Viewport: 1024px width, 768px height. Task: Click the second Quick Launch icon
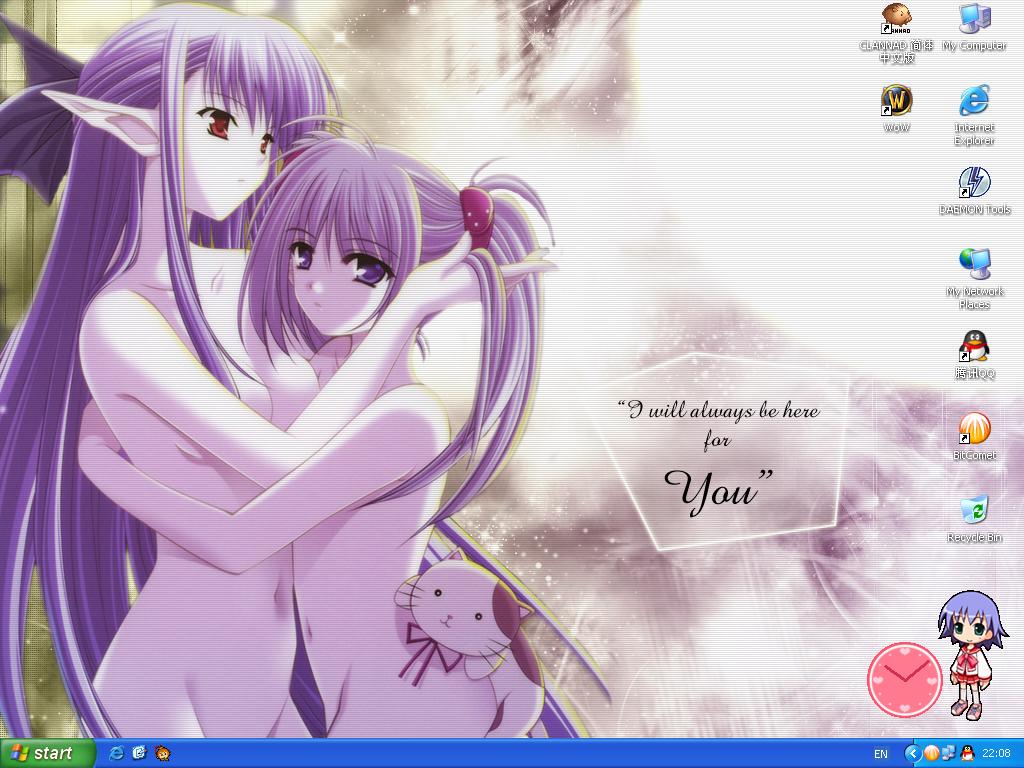point(139,754)
